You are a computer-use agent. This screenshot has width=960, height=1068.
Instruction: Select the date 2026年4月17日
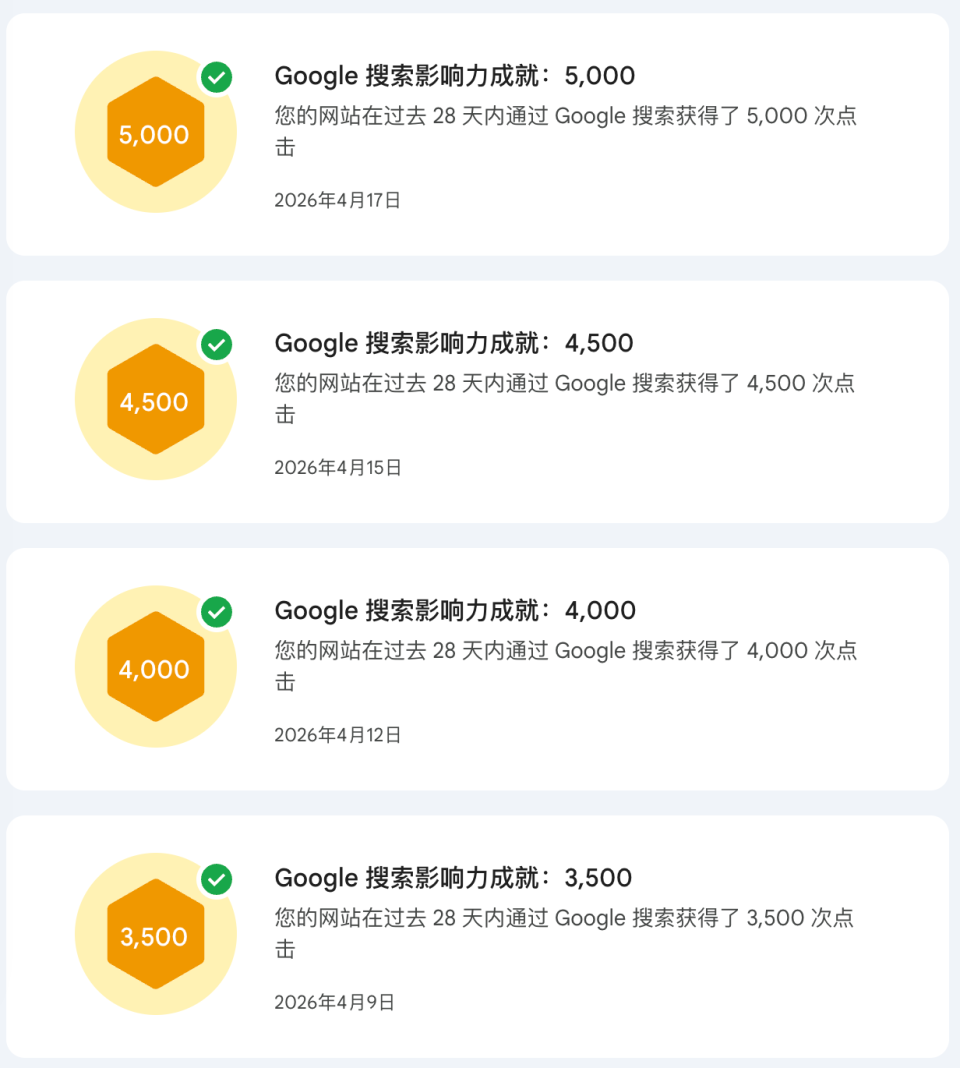tap(337, 200)
